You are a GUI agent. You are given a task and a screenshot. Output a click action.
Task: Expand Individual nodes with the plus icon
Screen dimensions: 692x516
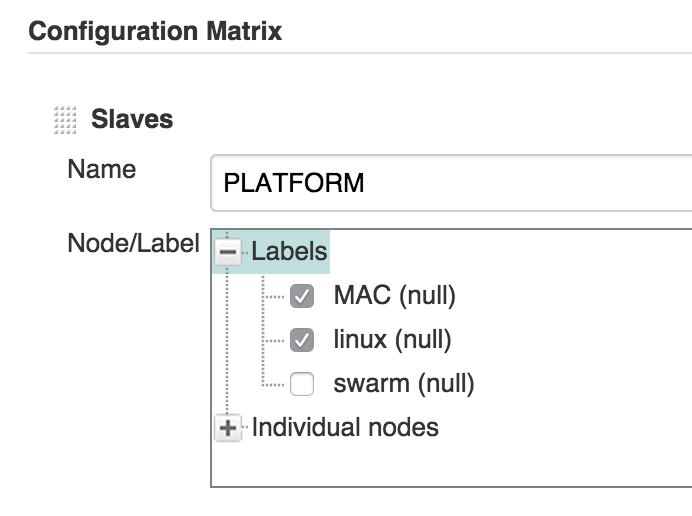[x=228, y=428]
